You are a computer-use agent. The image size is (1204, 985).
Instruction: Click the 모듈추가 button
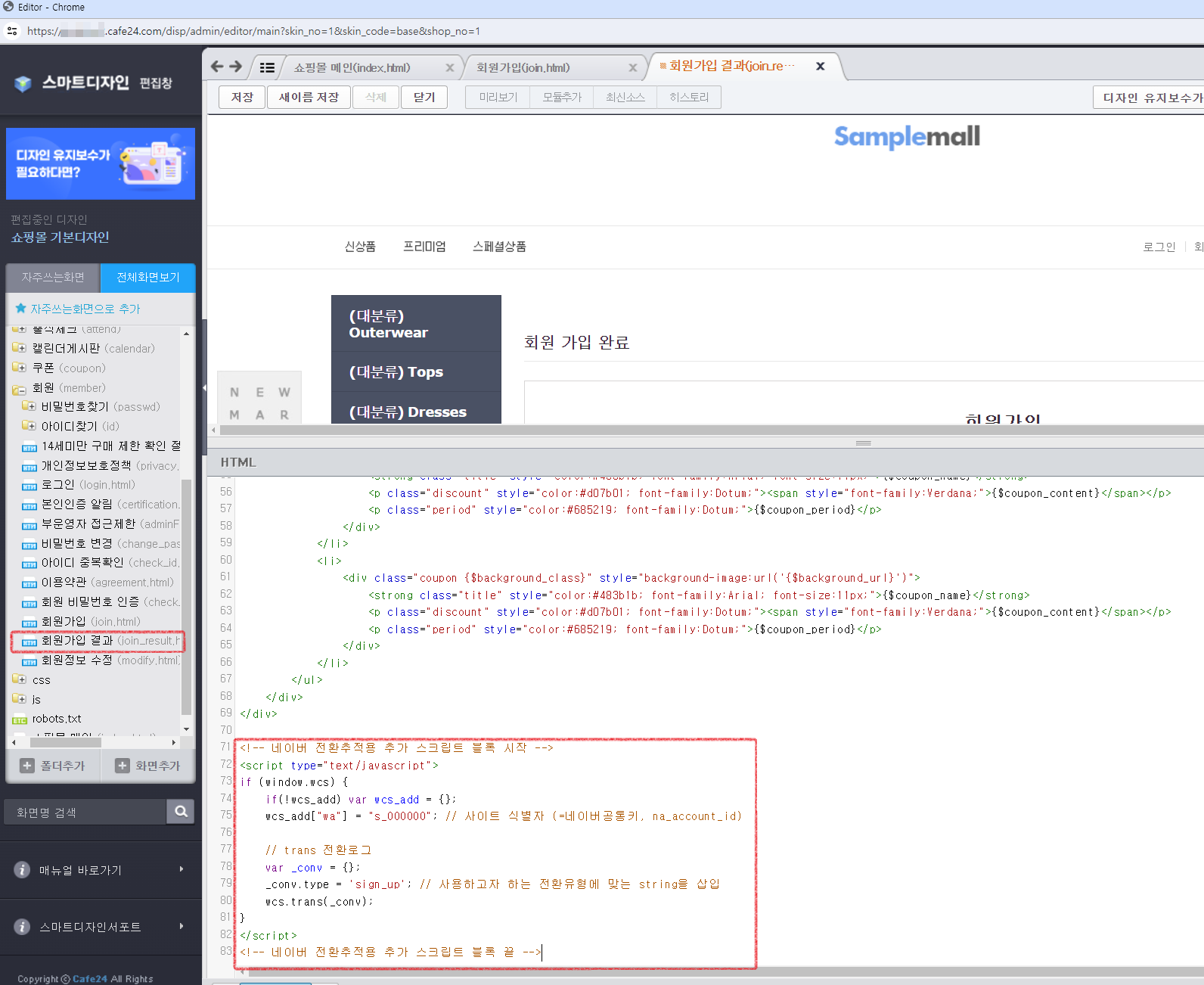(562, 97)
